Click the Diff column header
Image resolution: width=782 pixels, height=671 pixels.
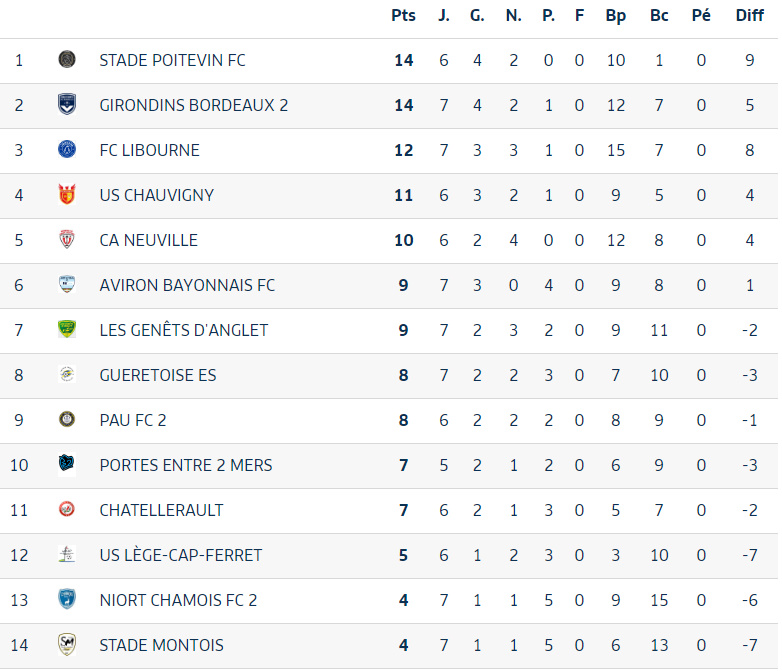pos(749,15)
